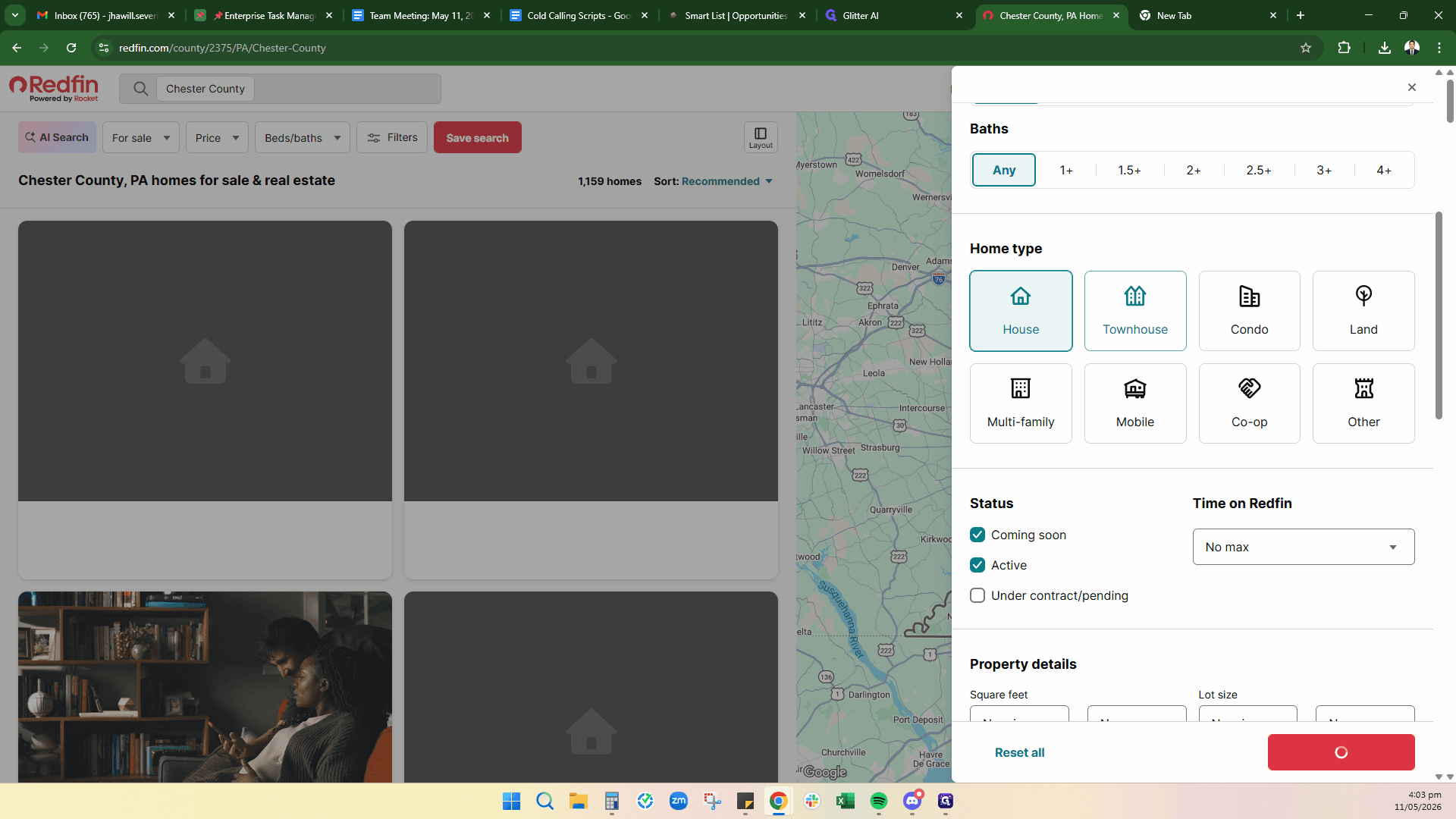The image size is (1456, 819).
Task: Select 1.5+ baths option
Action: pos(1129,170)
